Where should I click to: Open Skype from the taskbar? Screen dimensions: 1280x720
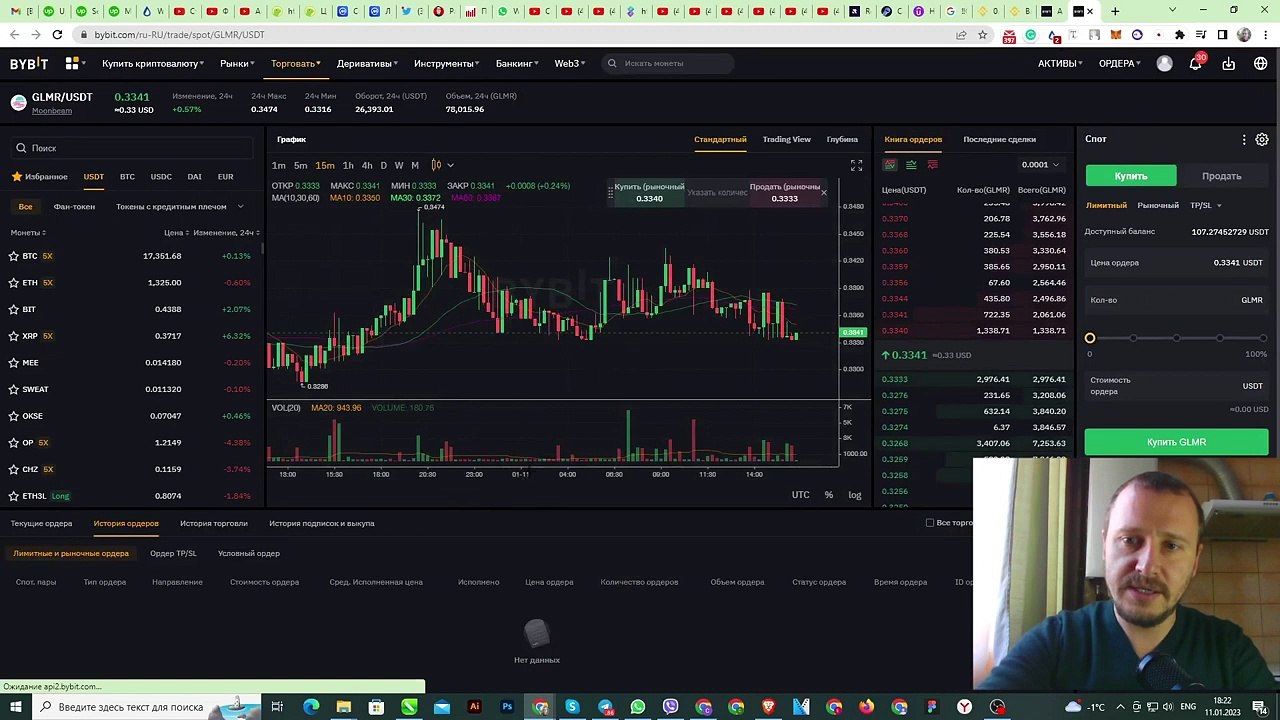(x=572, y=707)
